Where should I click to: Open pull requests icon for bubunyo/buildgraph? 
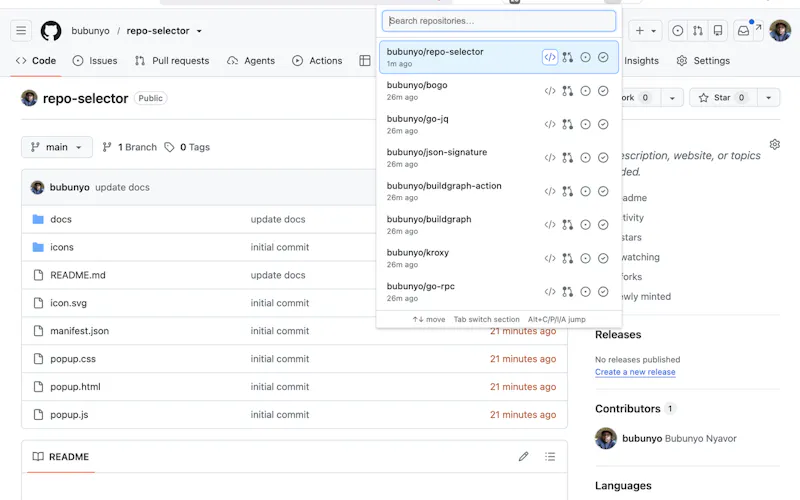(567, 224)
